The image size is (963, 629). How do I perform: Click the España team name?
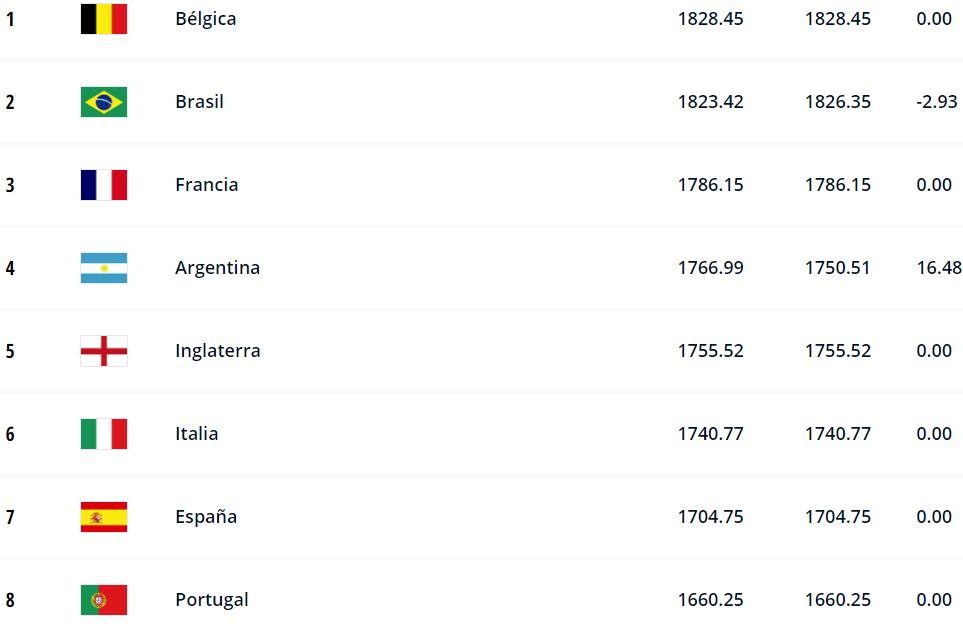click(x=206, y=517)
